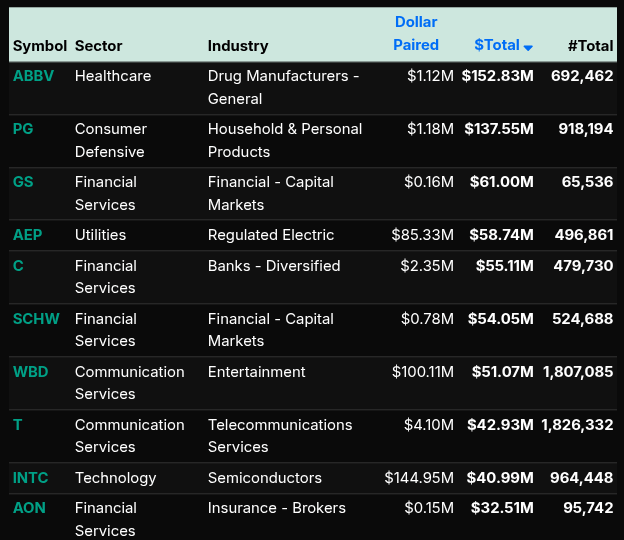
Task: Select the Insurance - Brokers cell
Action: pyautogui.click(x=277, y=508)
